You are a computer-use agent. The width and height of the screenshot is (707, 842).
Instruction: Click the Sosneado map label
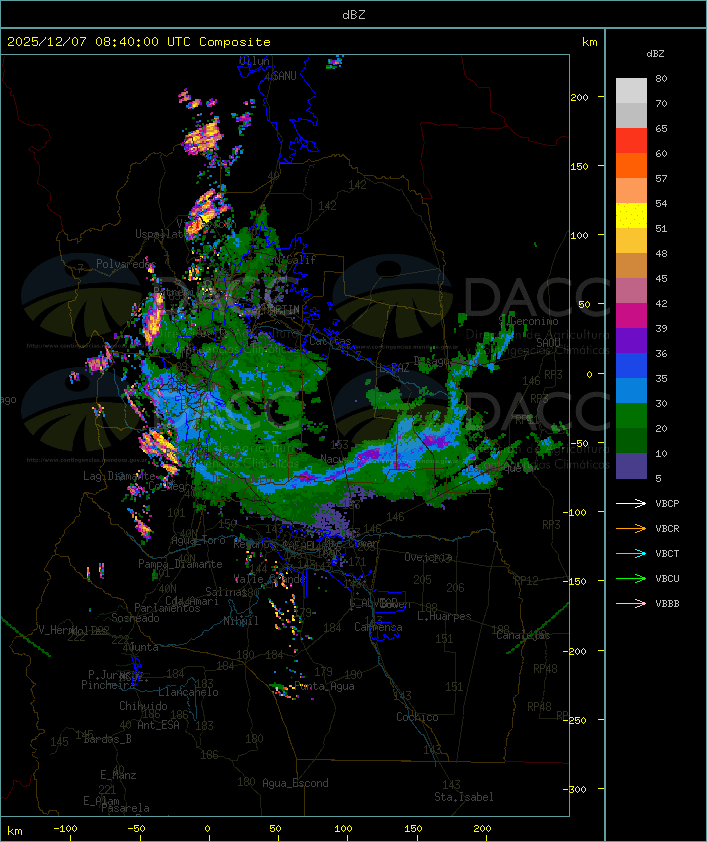(x=135, y=618)
